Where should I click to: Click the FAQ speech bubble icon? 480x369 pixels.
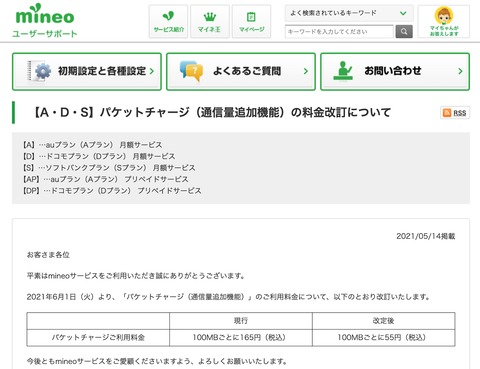point(191,71)
